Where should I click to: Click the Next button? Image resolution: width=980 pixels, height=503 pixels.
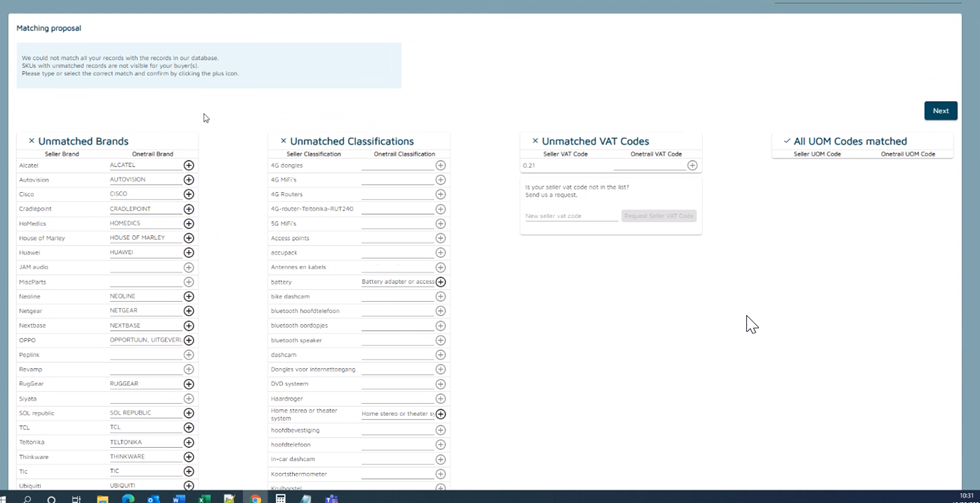pyautogui.click(x=940, y=111)
